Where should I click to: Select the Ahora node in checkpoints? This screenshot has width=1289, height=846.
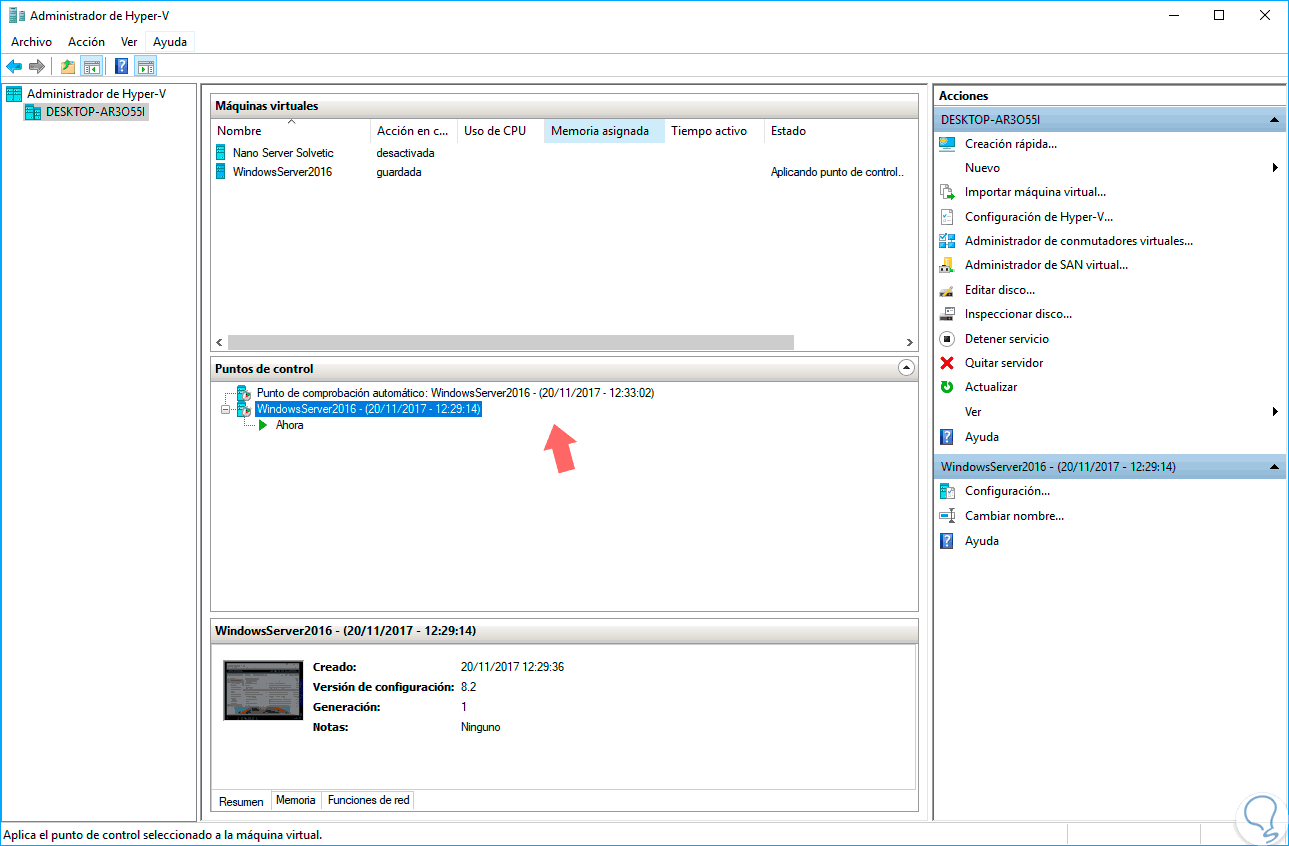[289, 425]
